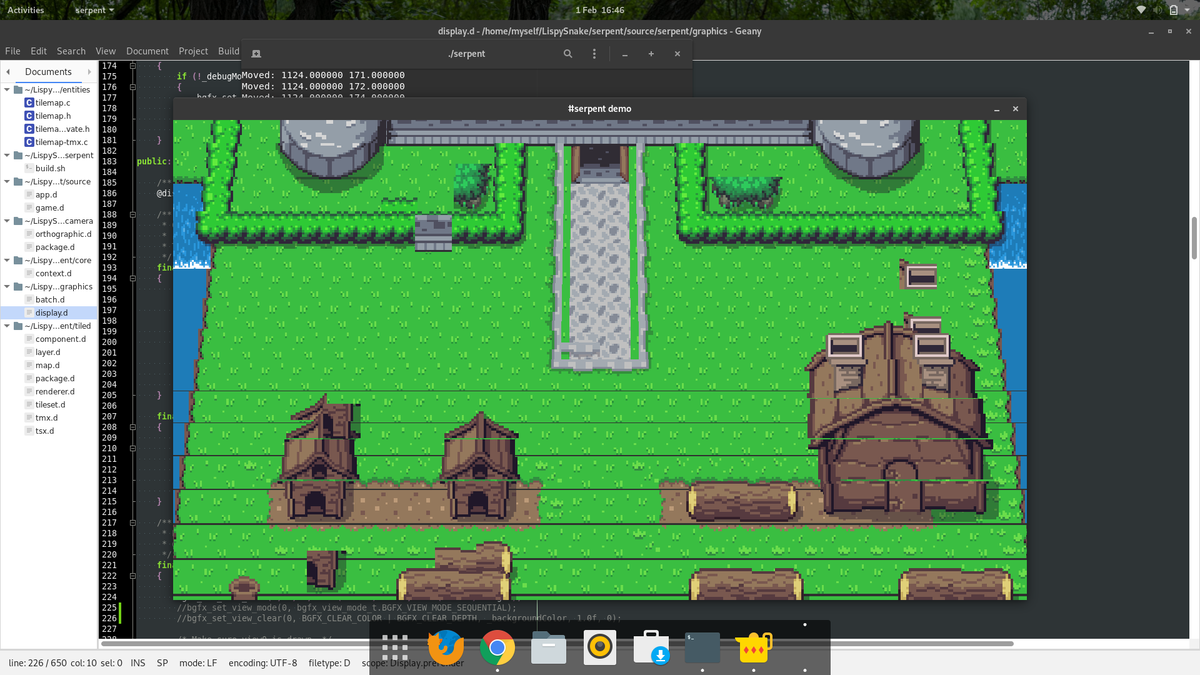The image size is (1200, 675).
Task: Click the C file icon beside tilemap.h
Action: tap(29, 116)
